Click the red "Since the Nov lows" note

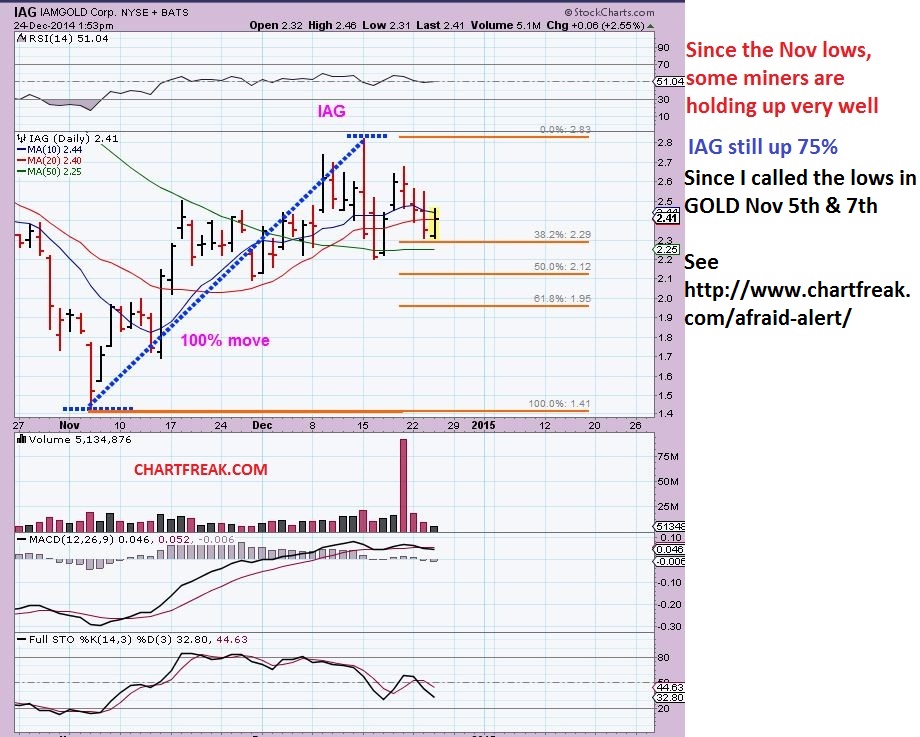pyautogui.click(x=782, y=78)
